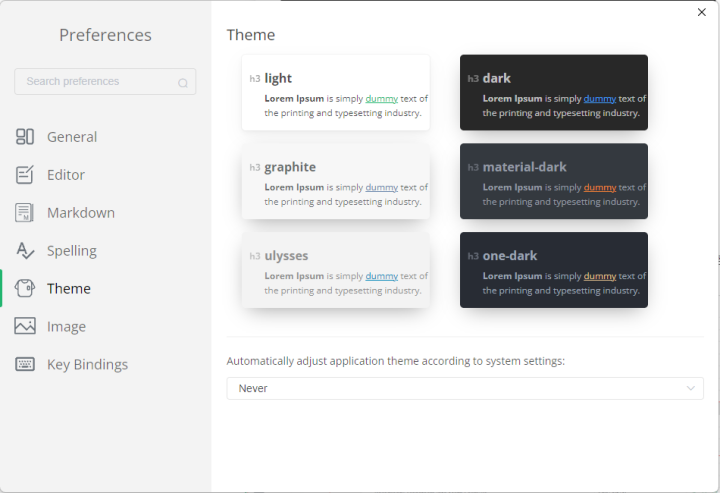
Task: Open the theme auto-adjust Never dropdown
Action: (x=465, y=388)
